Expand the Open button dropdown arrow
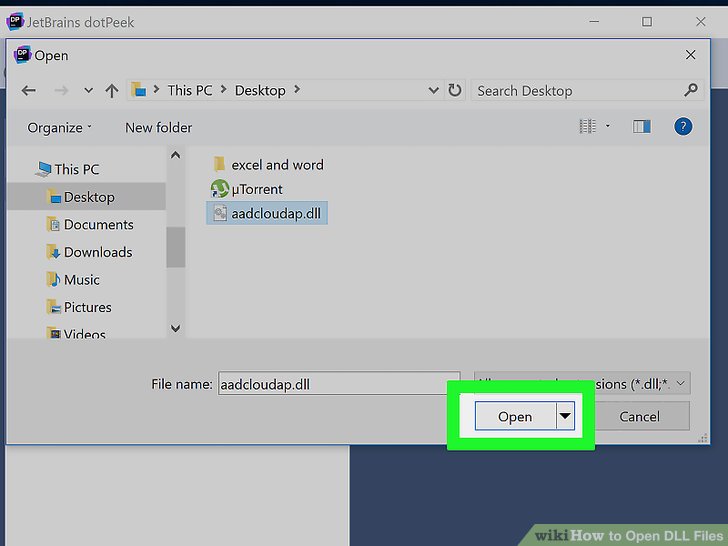The image size is (728, 546). coord(565,416)
